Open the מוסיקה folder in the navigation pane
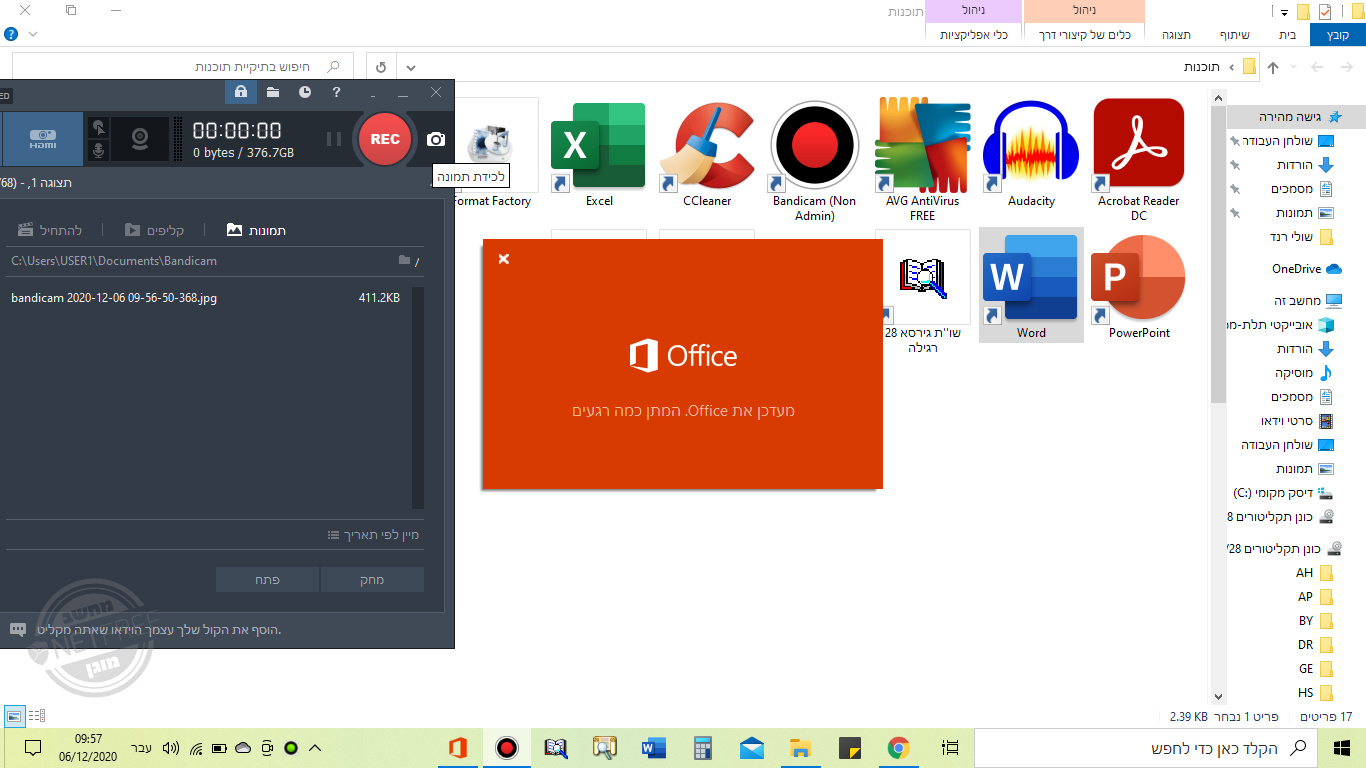The image size is (1366, 768). pos(1304,373)
